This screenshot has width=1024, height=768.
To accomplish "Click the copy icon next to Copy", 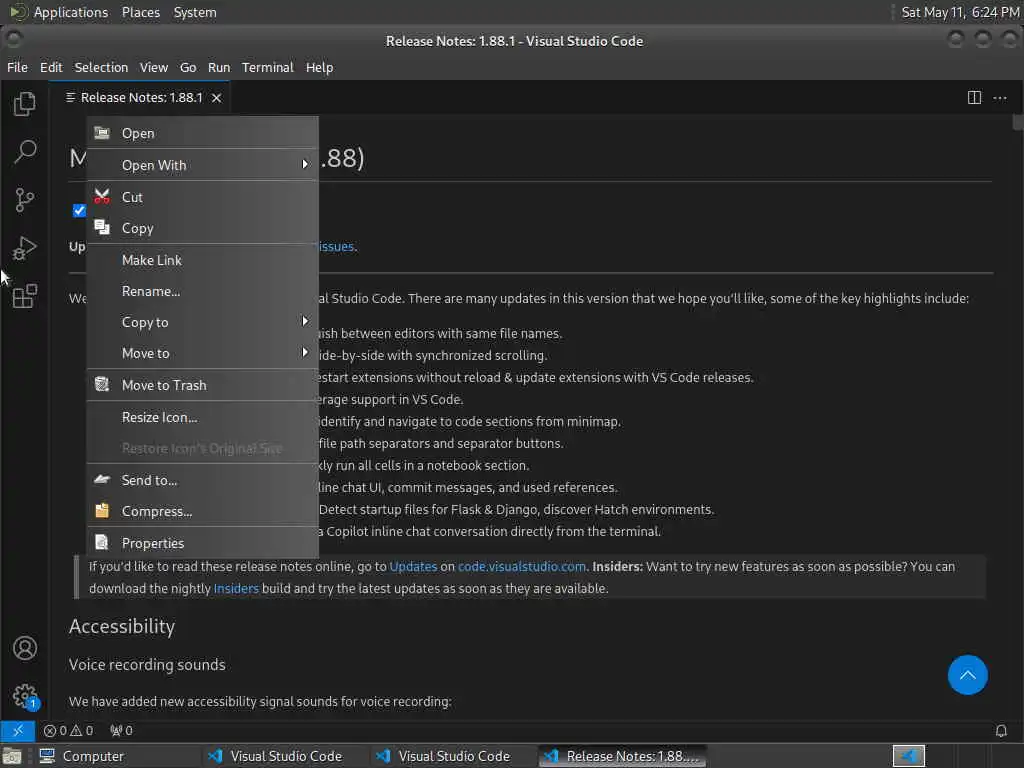I will pos(102,227).
